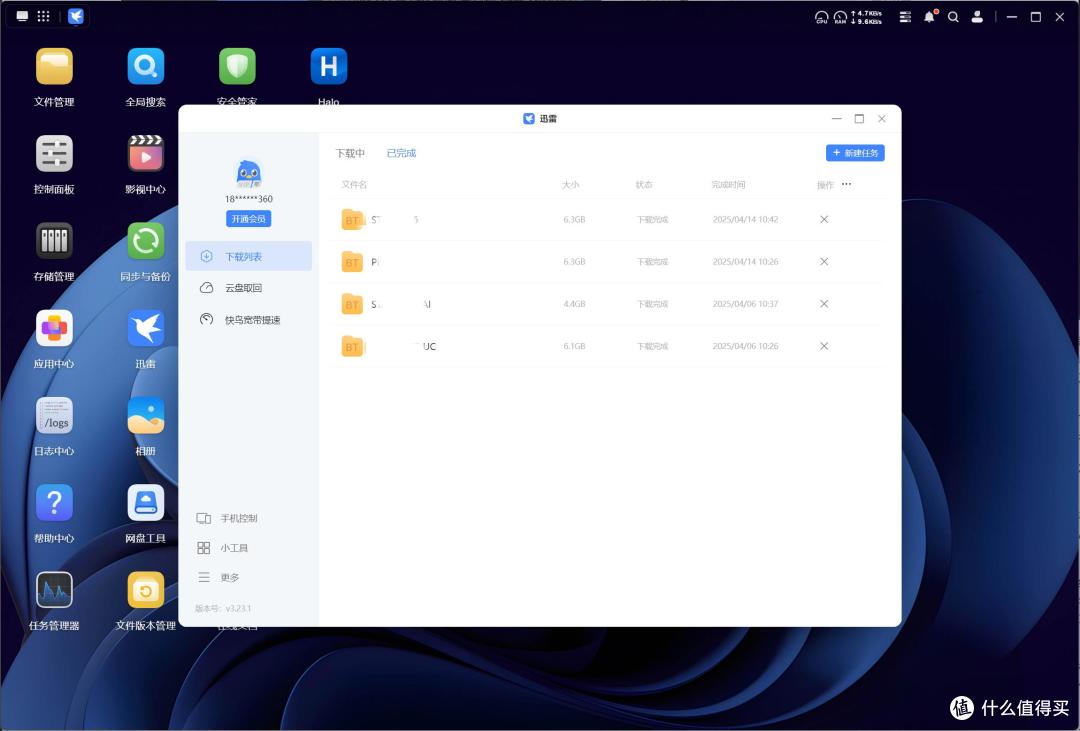Image resolution: width=1080 pixels, height=731 pixels.
Task: Open 存储管理 desktop icon
Action: [x=54, y=241]
